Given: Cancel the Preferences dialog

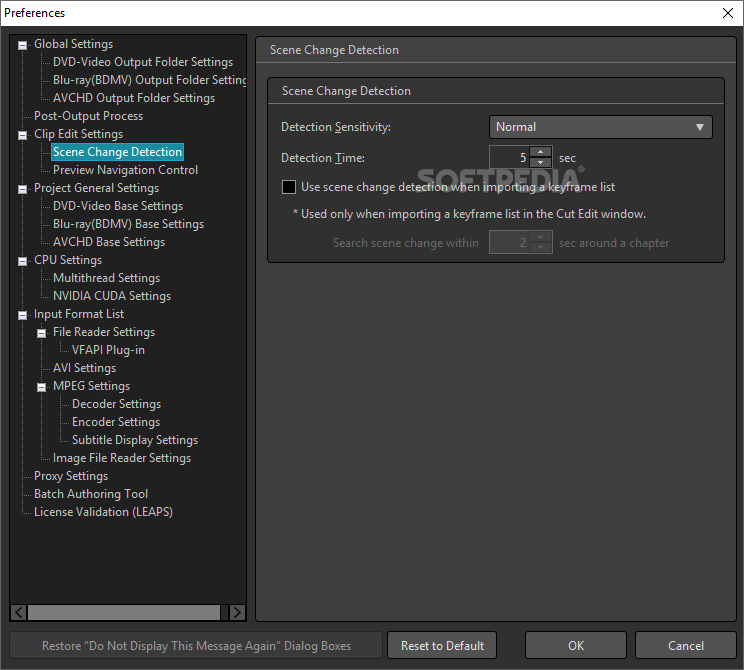Looking at the screenshot, I should [686, 645].
